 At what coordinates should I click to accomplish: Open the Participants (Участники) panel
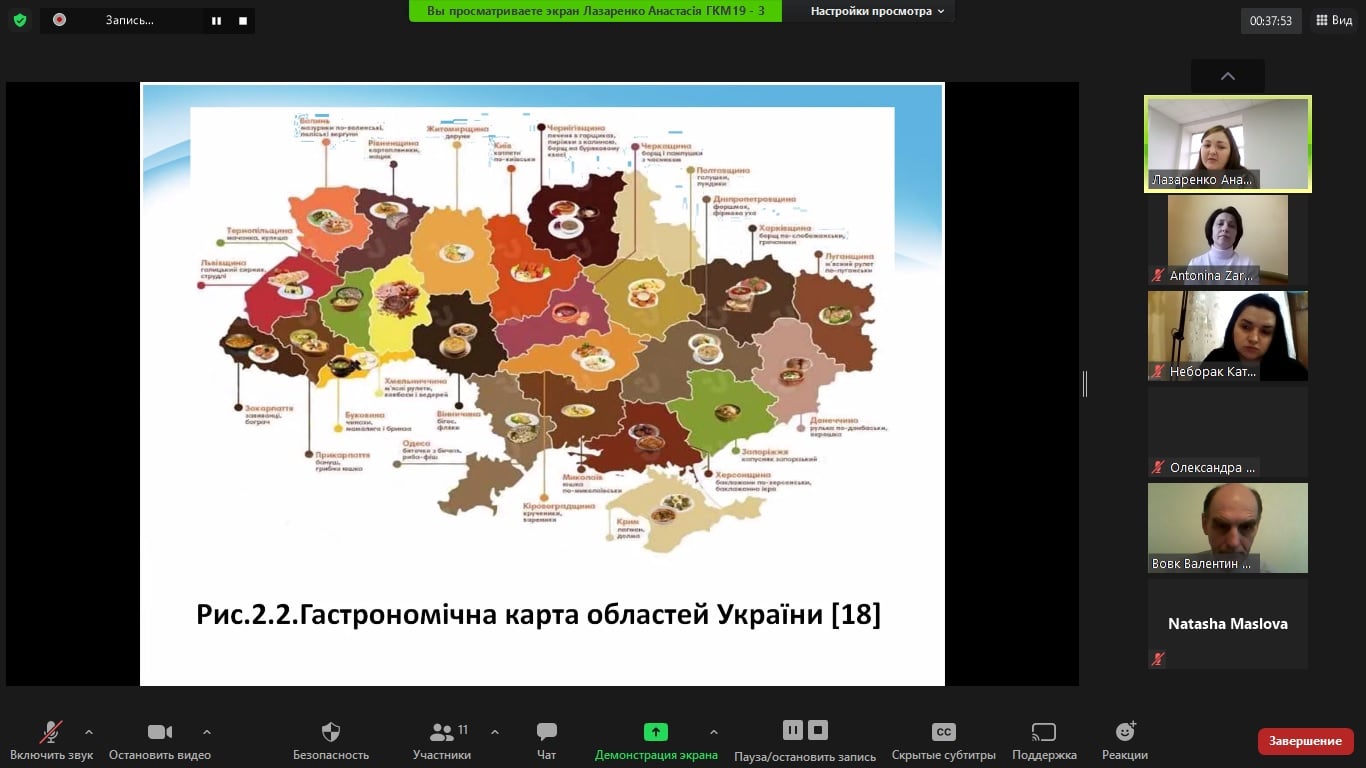pos(441,733)
